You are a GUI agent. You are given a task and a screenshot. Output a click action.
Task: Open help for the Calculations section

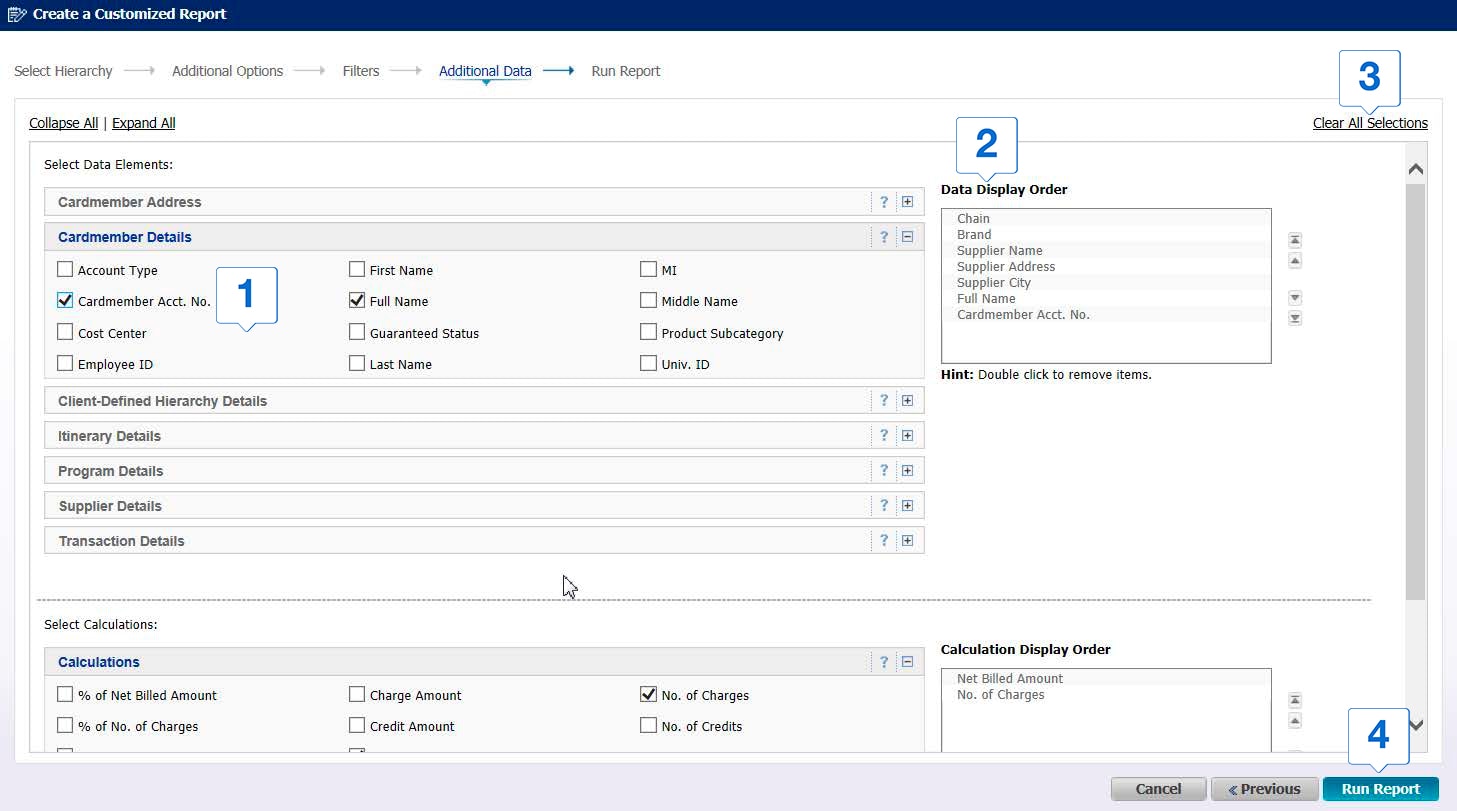click(x=883, y=661)
